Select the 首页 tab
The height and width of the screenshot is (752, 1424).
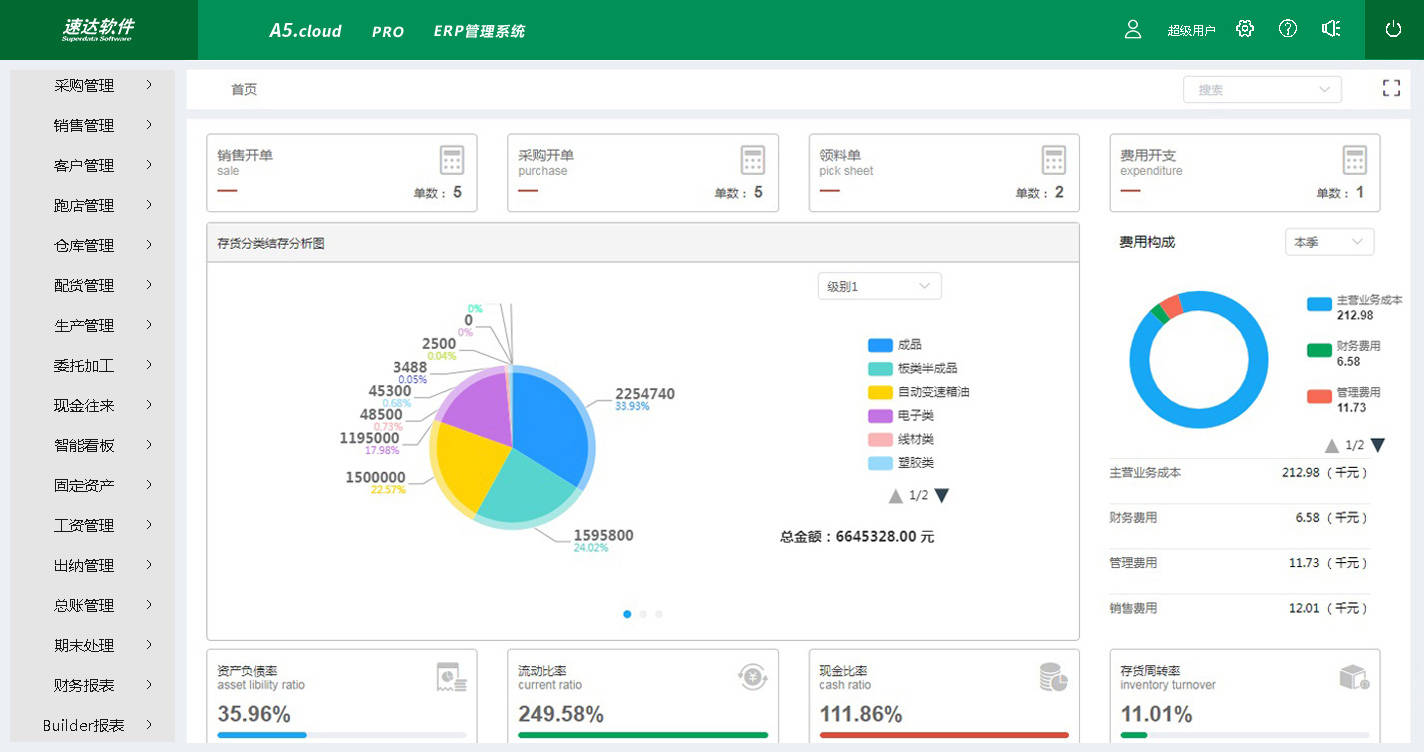tap(243, 89)
